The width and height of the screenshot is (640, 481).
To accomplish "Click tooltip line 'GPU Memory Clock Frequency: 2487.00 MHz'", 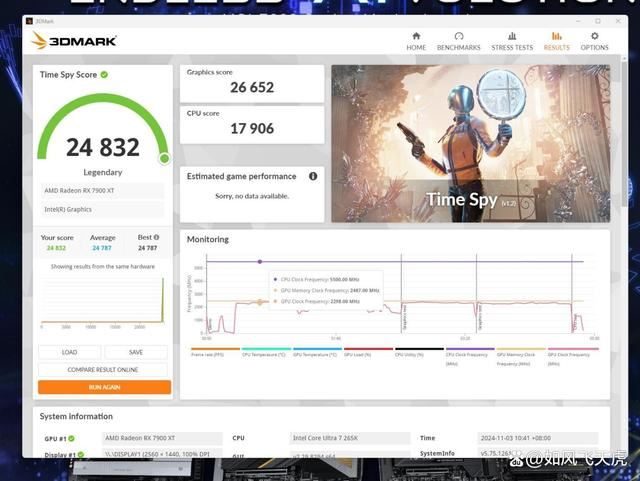I will (x=327, y=290).
